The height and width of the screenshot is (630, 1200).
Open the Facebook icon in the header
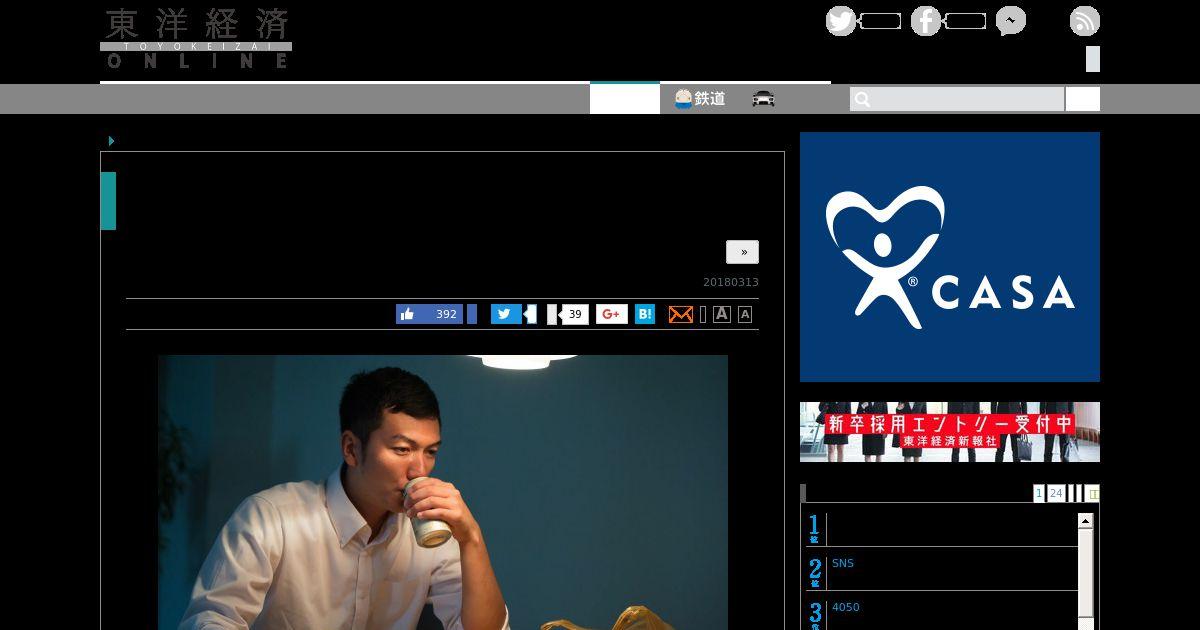[x=926, y=21]
